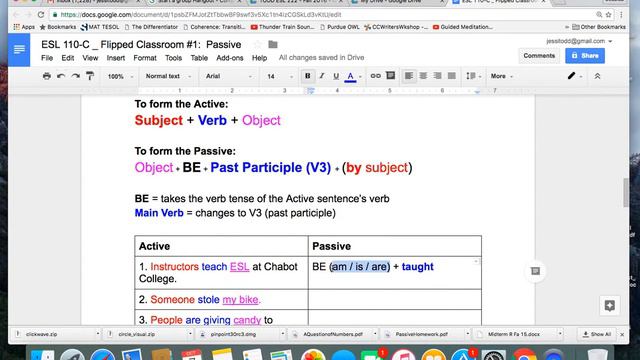This screenshot has width=640, height=360.
Task: Open the jessitodd@gmail.com account menu
Action: (579, 41)
